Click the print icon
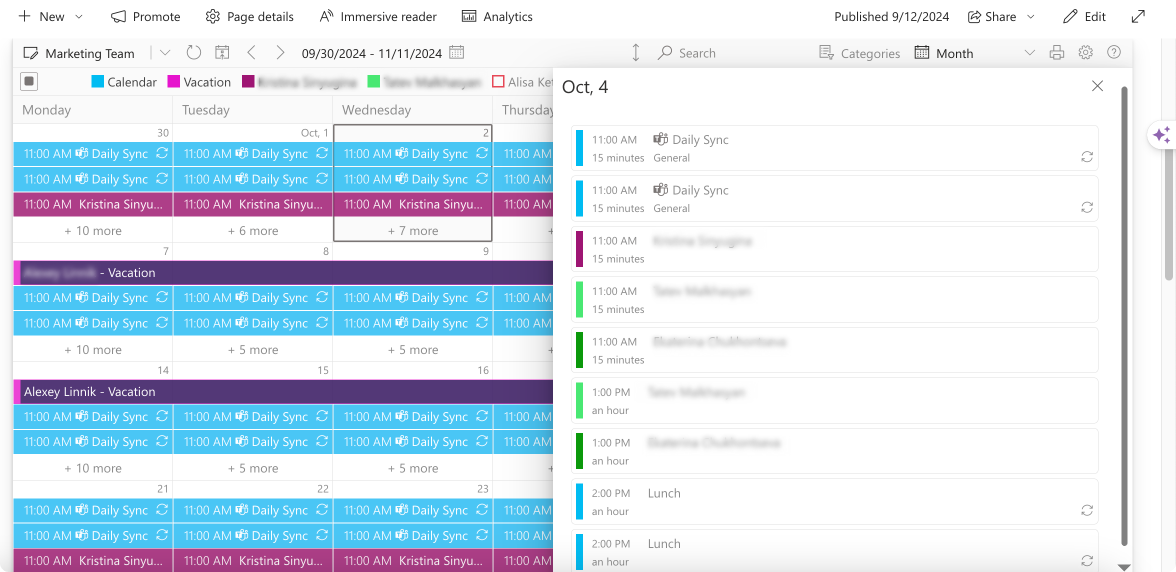Image resolution: width=1176 pixels, height=572 pixels. click(1057, 52)
